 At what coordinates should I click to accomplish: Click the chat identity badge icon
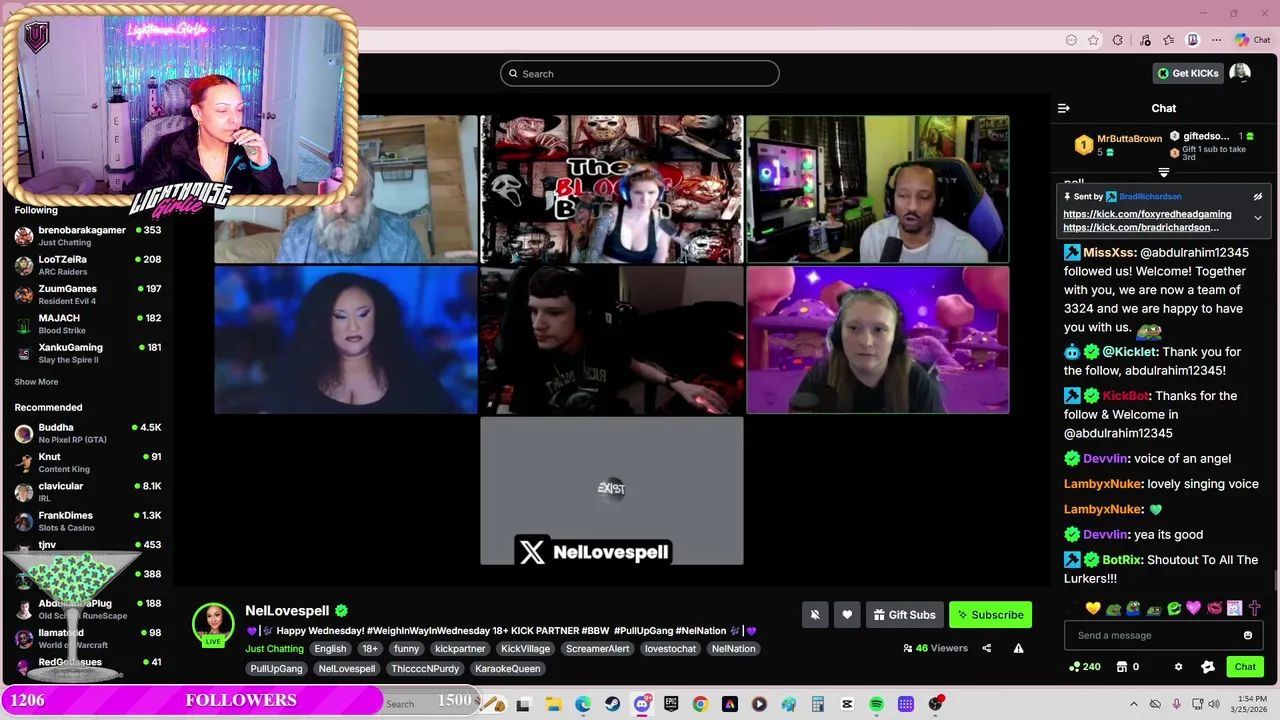tap(1208, 667)
